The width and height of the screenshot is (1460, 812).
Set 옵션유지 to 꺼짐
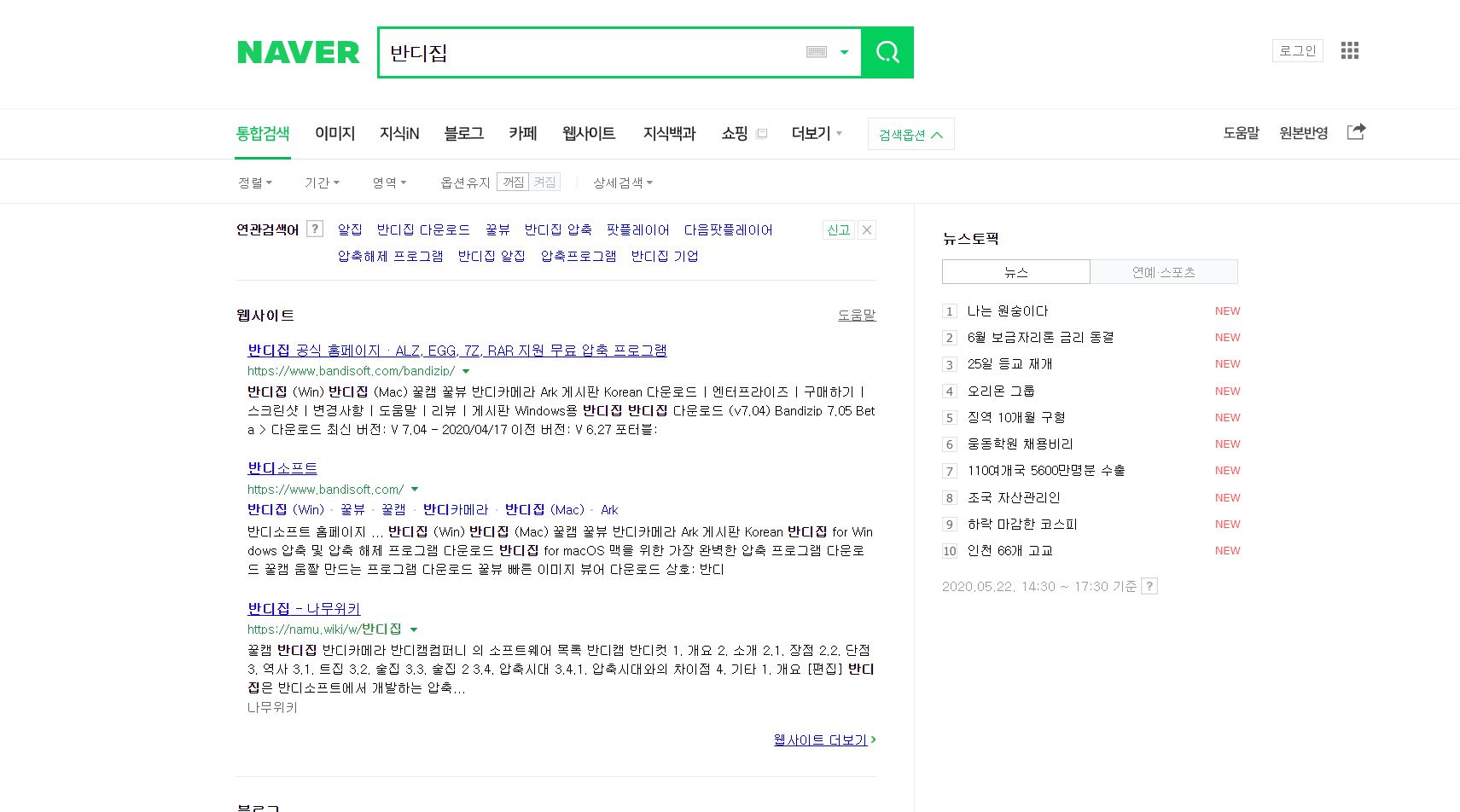pyautogui.click(x=513, y=182)
